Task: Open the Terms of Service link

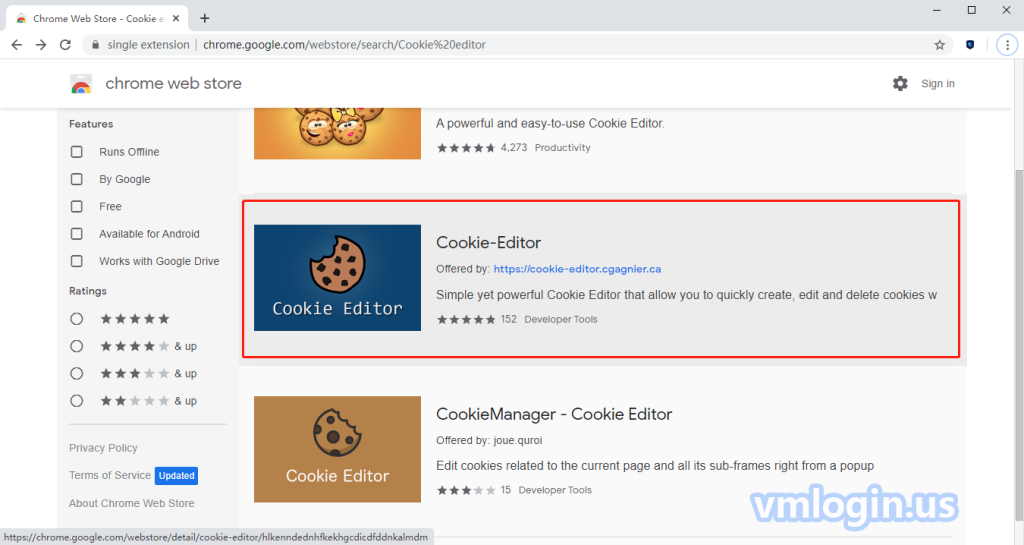Action: (x=110, y=475)
